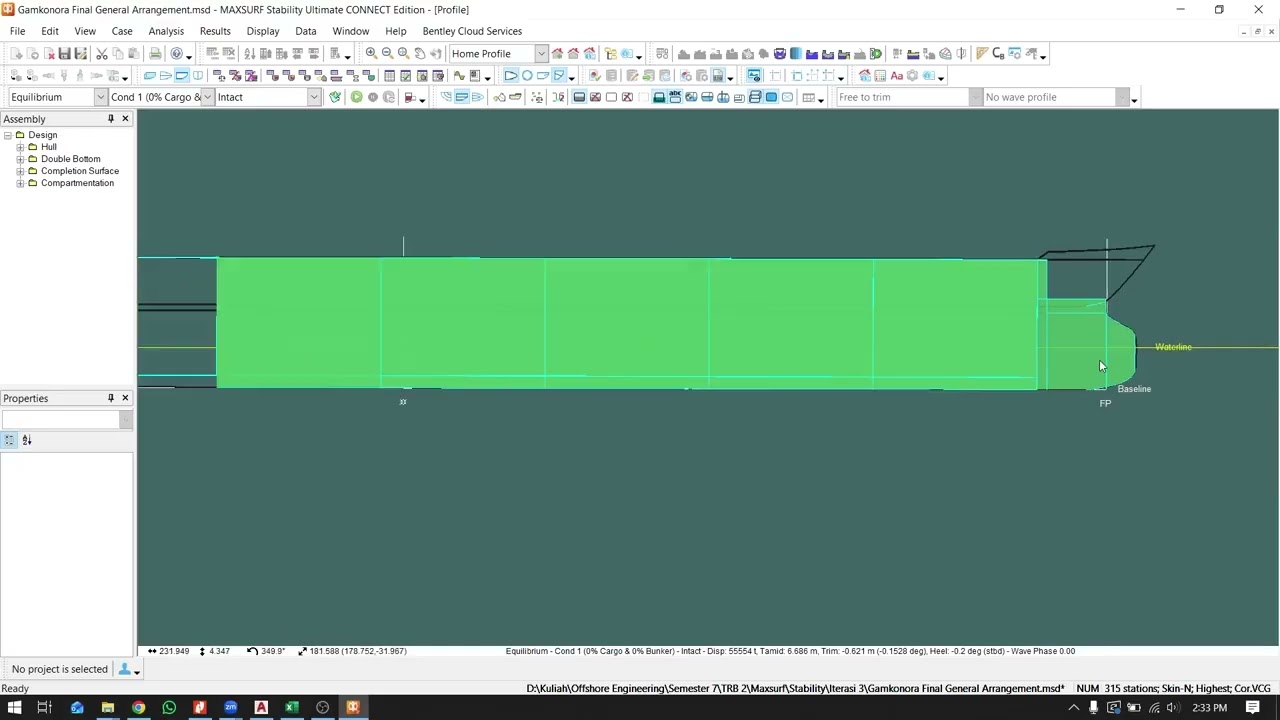The image size is (1280, 720).
Task: Click the sort alphabetical icon in Properties
Action: pos(27,440)
